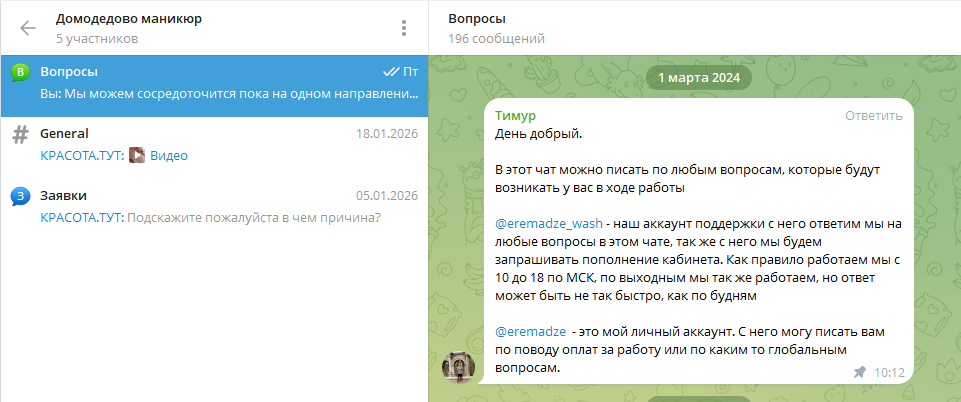
Task: Click the green Вопросы topic icon
Action: pos(20,73)
